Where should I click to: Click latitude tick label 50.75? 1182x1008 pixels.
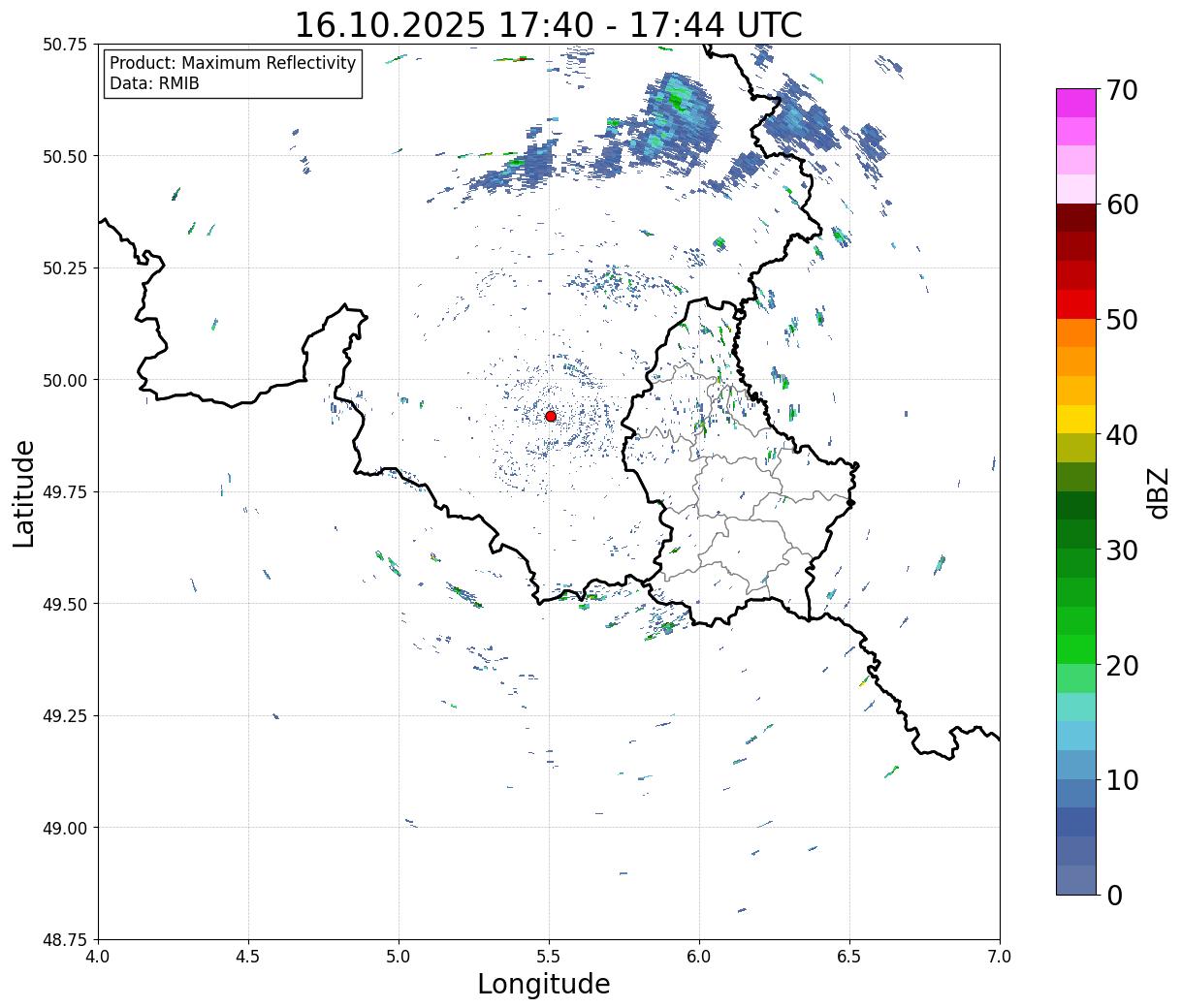[65, 45]
